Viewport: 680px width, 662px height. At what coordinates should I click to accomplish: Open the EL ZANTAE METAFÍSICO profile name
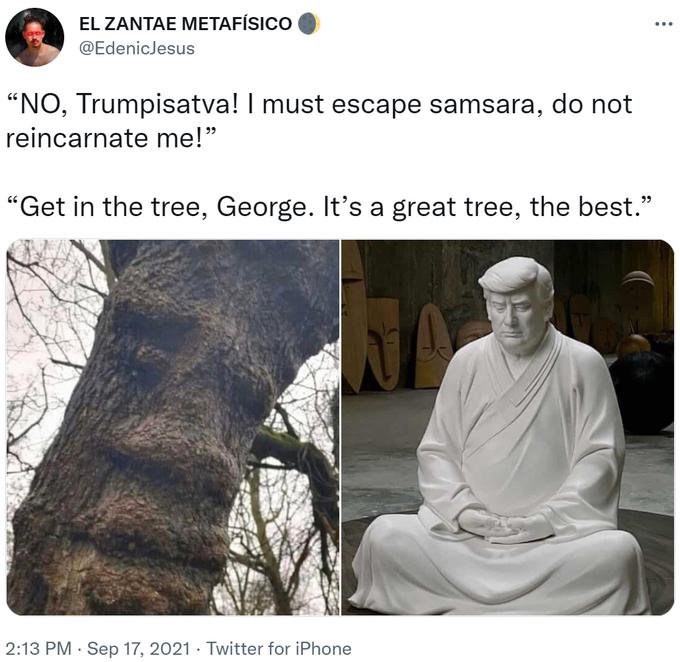(x=185, y=23)
